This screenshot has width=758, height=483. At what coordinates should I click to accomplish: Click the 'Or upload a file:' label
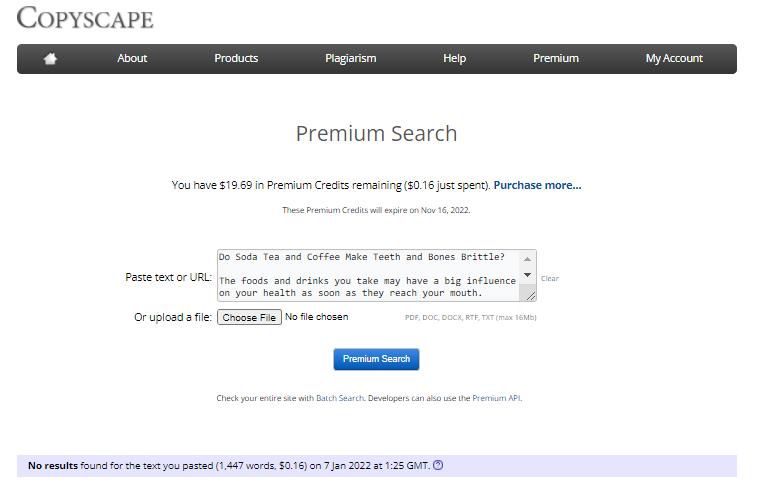(173, 317)
